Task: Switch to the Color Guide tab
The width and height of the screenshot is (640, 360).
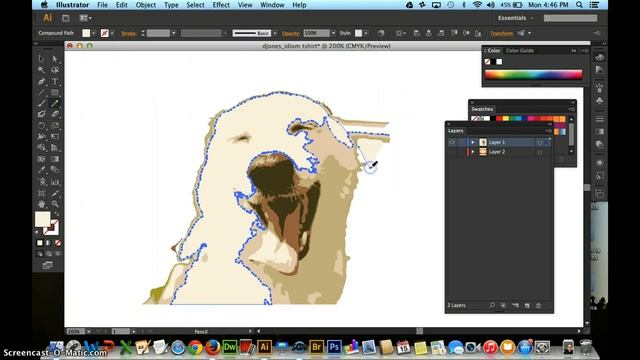Action: tap(520, 51)
